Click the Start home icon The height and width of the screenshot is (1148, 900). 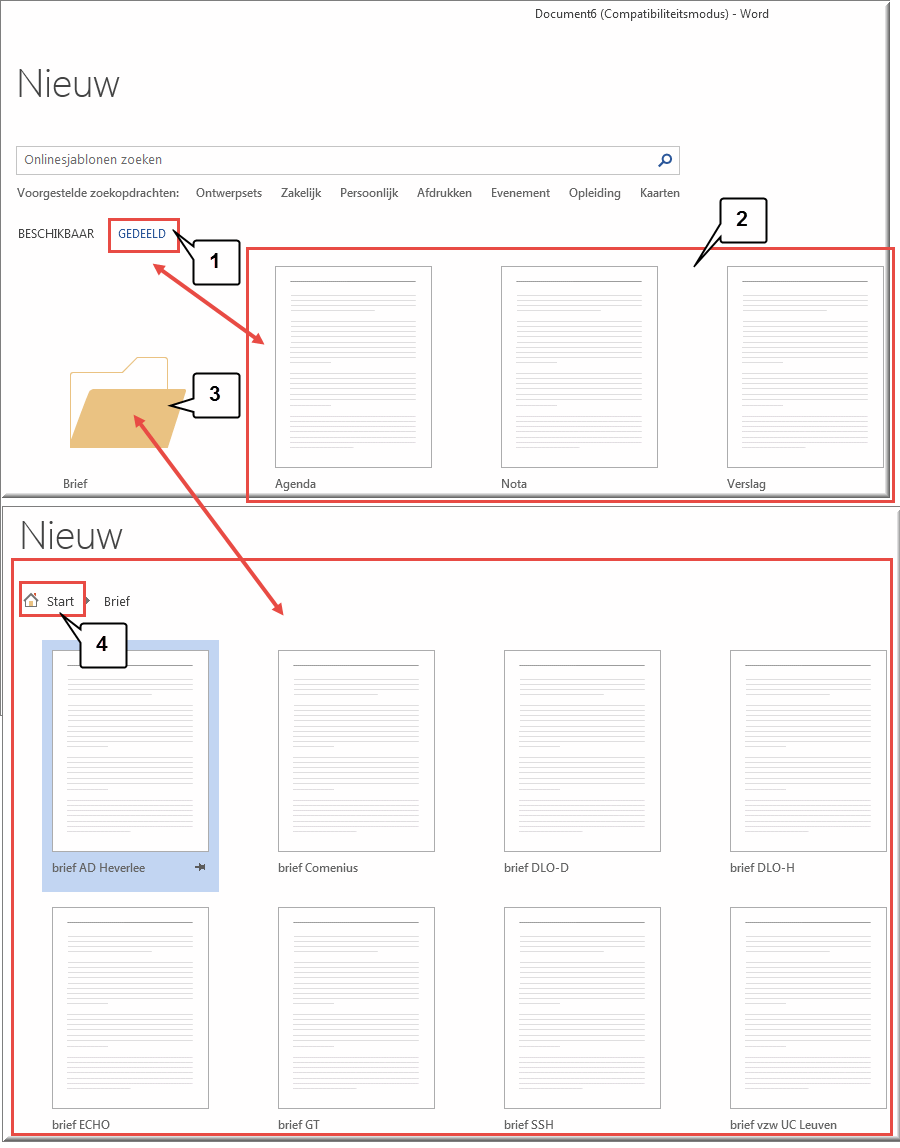click(x=31, y=601)
